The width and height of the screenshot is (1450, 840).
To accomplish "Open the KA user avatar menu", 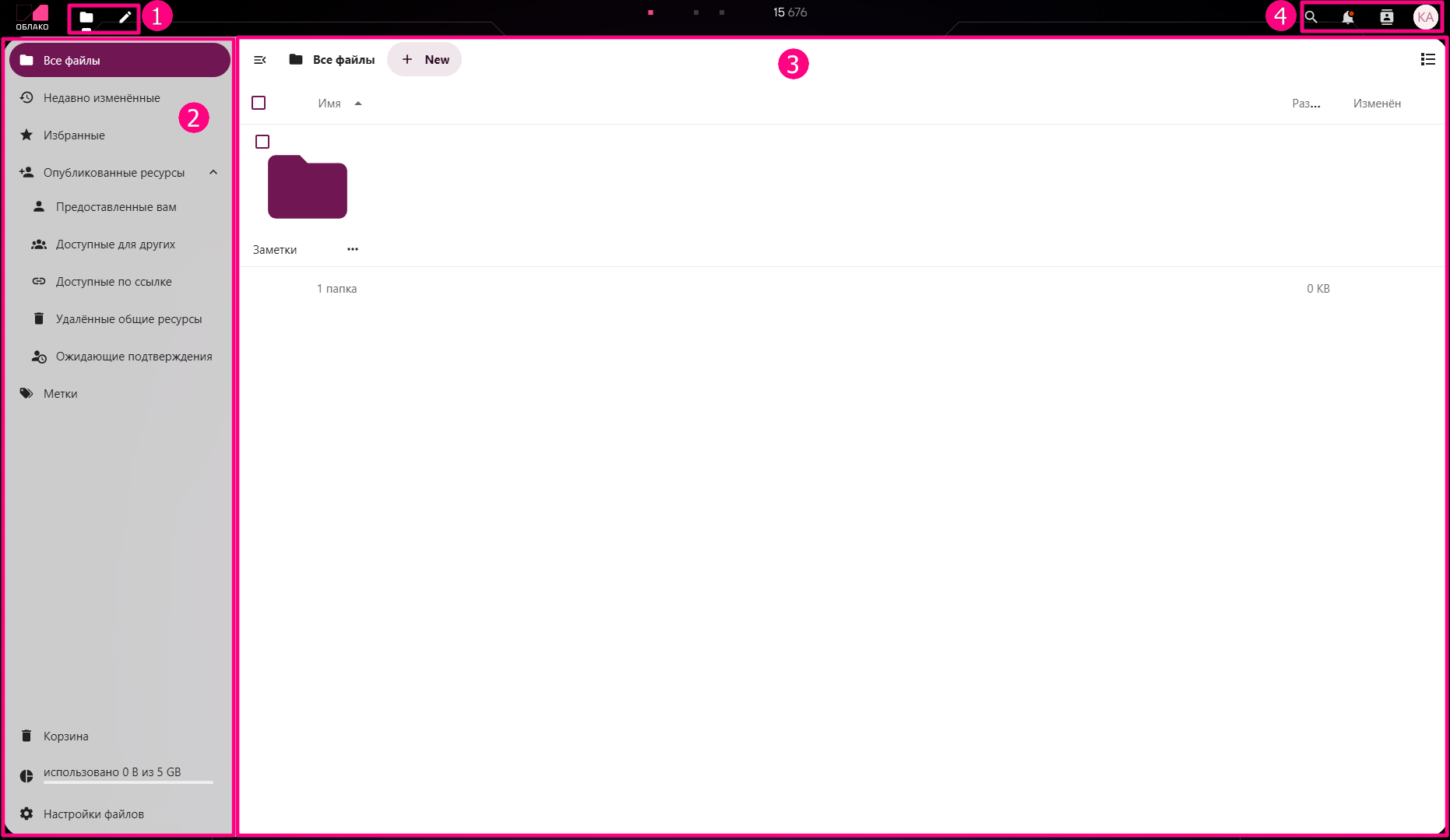I will pos(1426,17).
